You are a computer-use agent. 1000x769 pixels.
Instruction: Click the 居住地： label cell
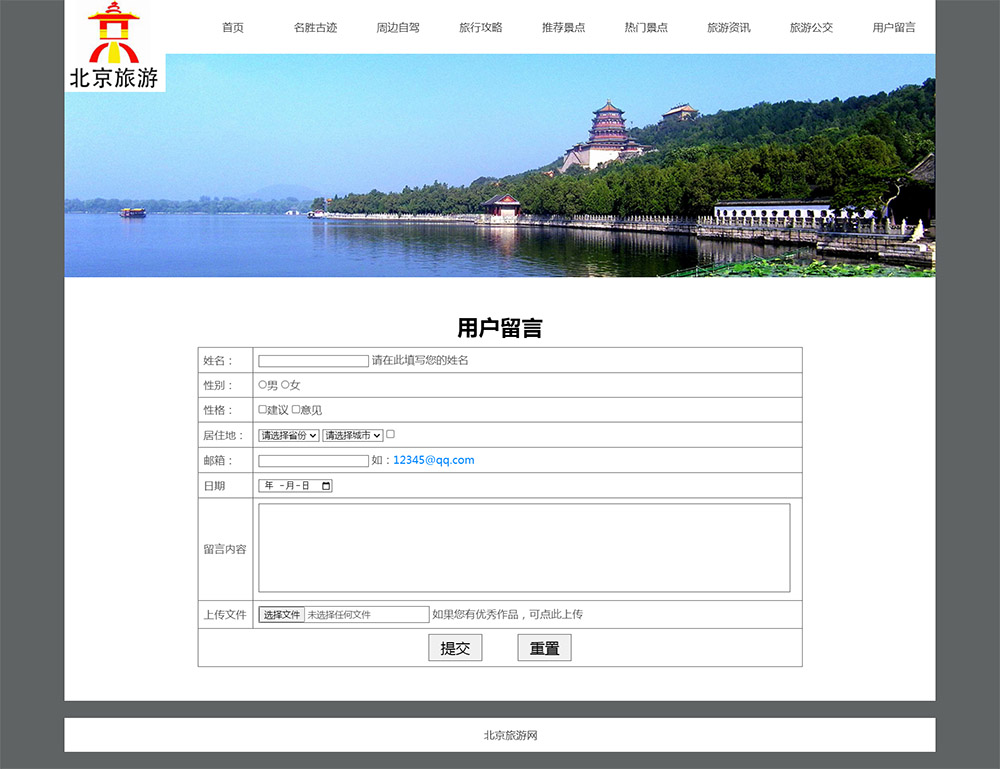(225, 435)
